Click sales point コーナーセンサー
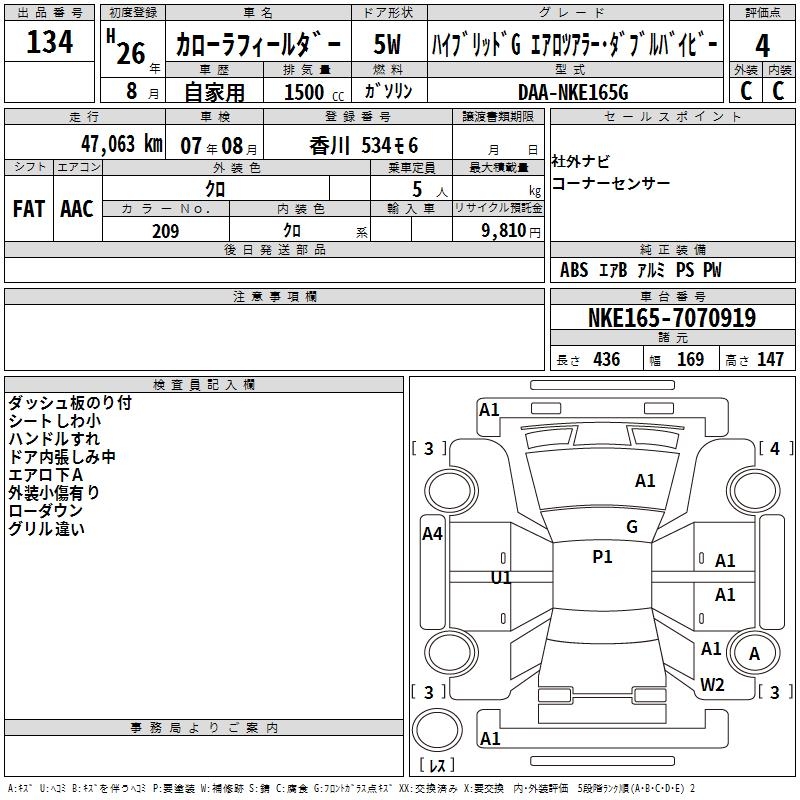This screenshot has height=800, width=800. click(x=611, y=183)
